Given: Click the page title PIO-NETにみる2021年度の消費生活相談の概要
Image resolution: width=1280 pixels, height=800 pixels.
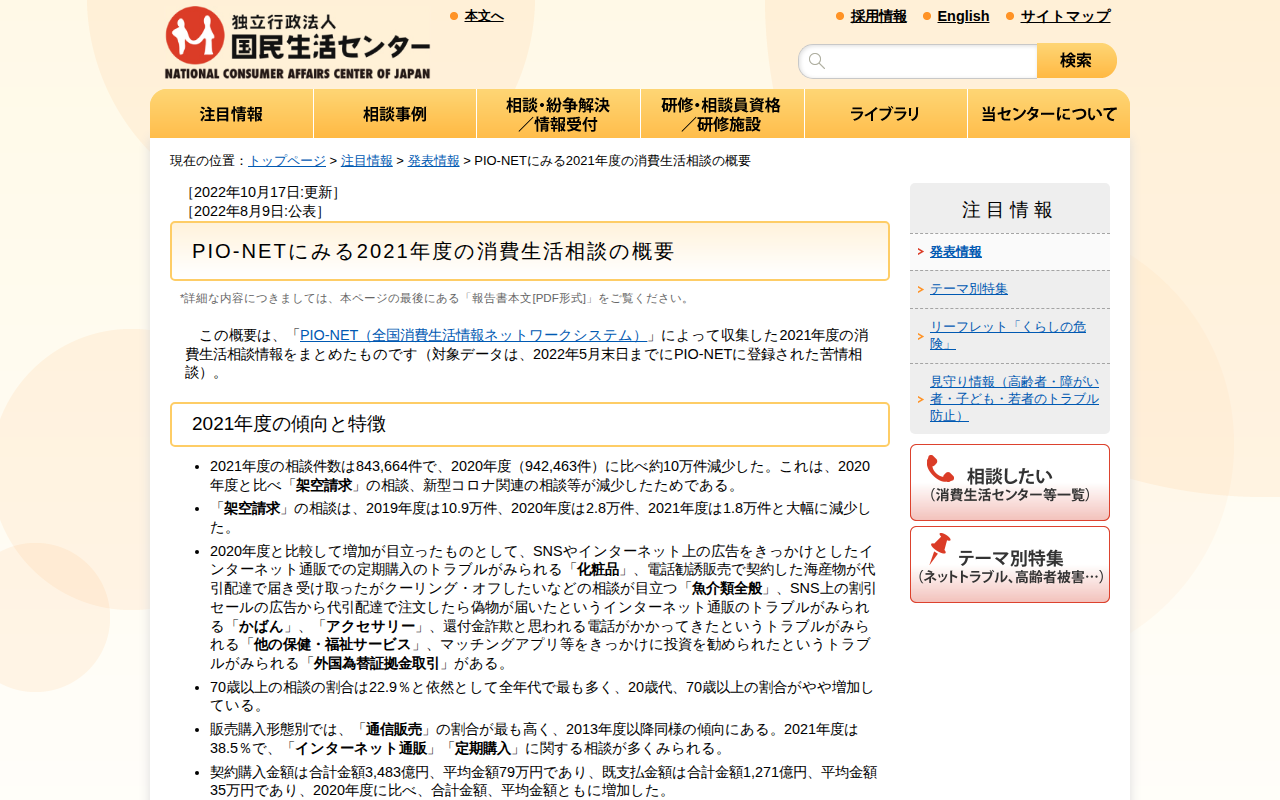Looking at the screenshot, I should click(x=530, y=251).
